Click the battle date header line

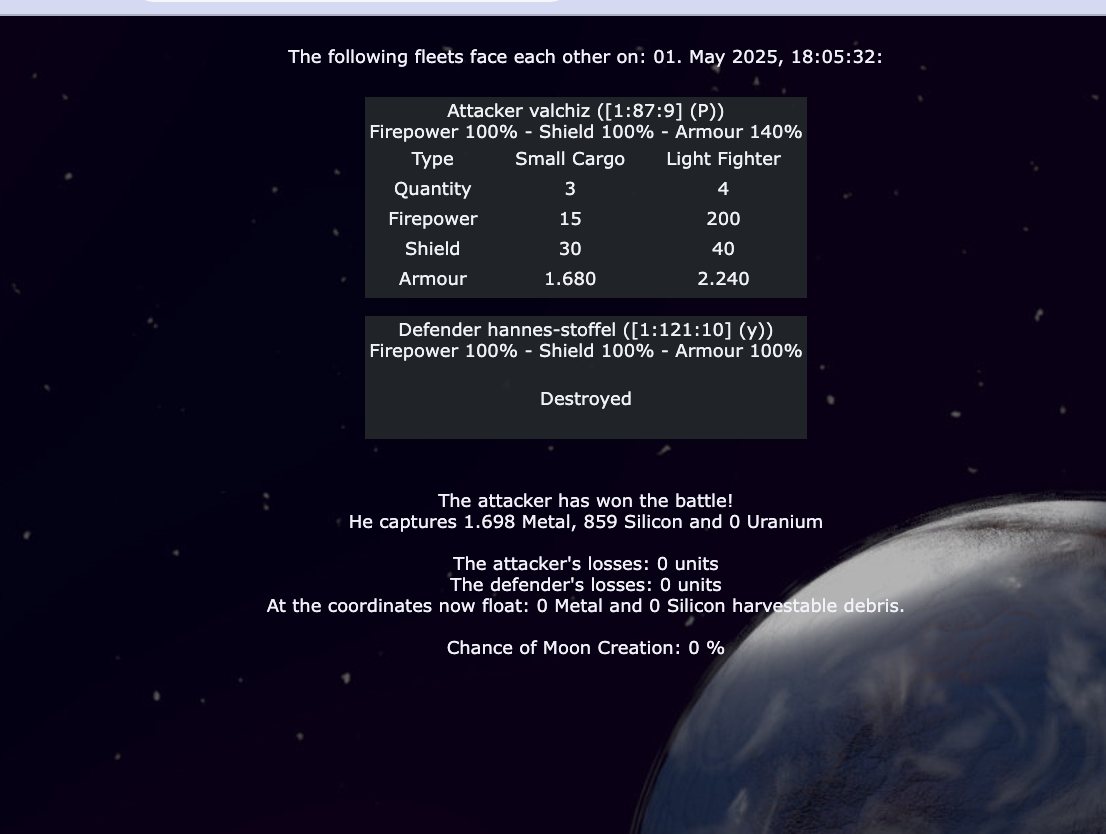pos(585,56)
